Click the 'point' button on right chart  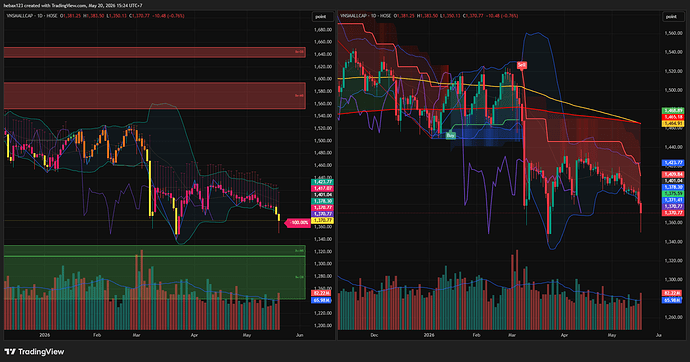672,16
